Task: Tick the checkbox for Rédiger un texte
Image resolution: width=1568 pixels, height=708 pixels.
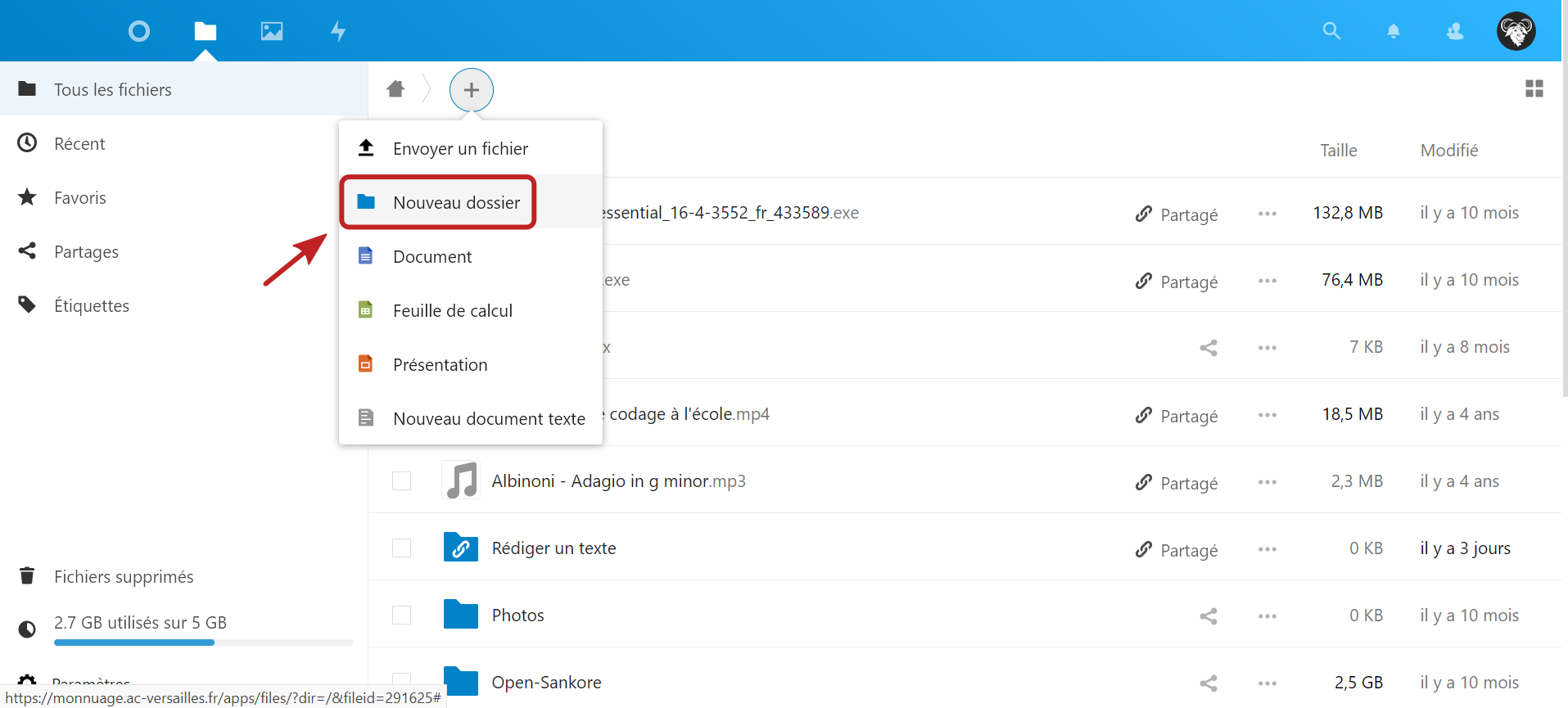Action: click(401, 548)
